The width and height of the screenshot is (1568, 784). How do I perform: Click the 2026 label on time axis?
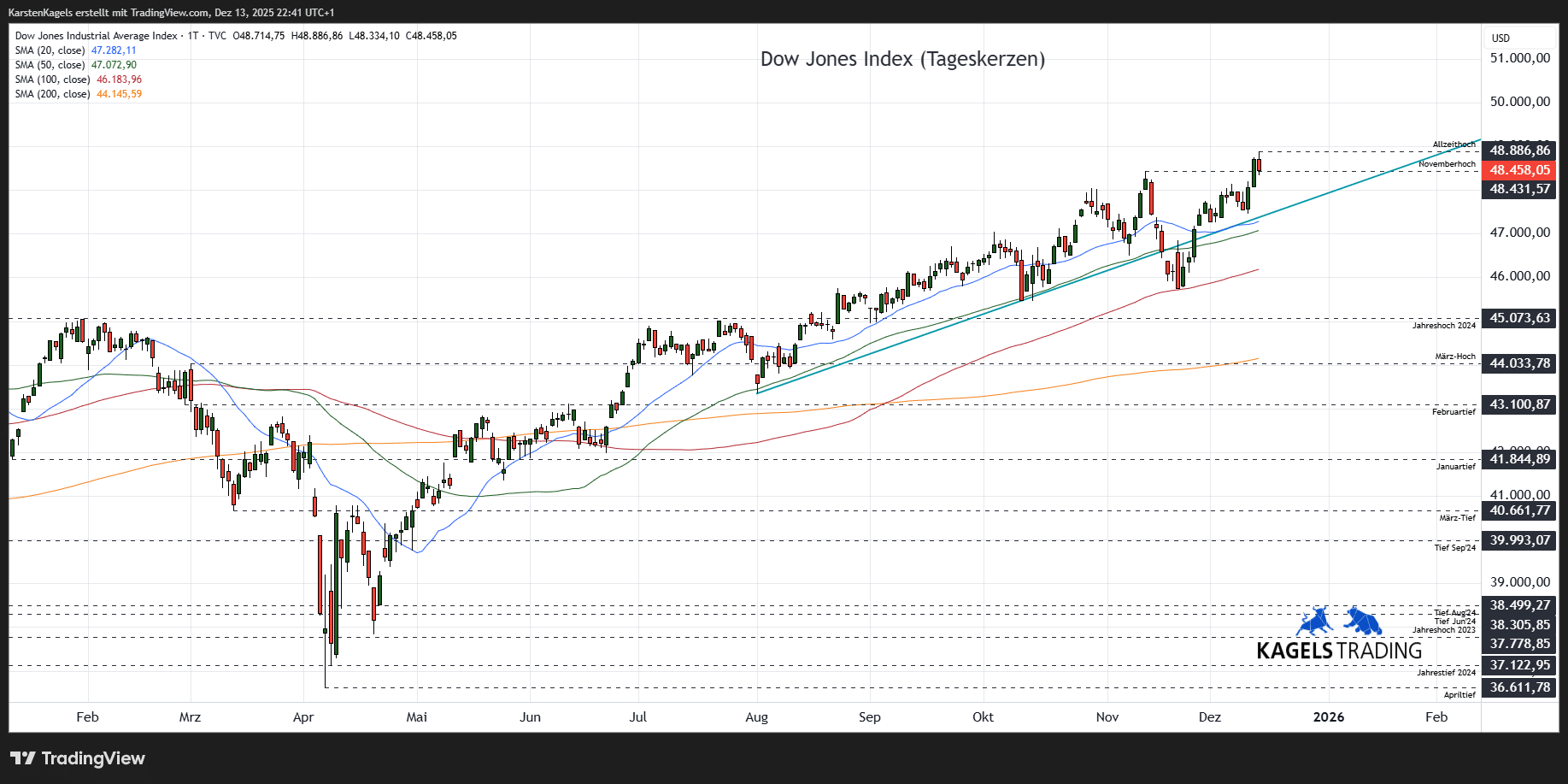click(1328, 717)
